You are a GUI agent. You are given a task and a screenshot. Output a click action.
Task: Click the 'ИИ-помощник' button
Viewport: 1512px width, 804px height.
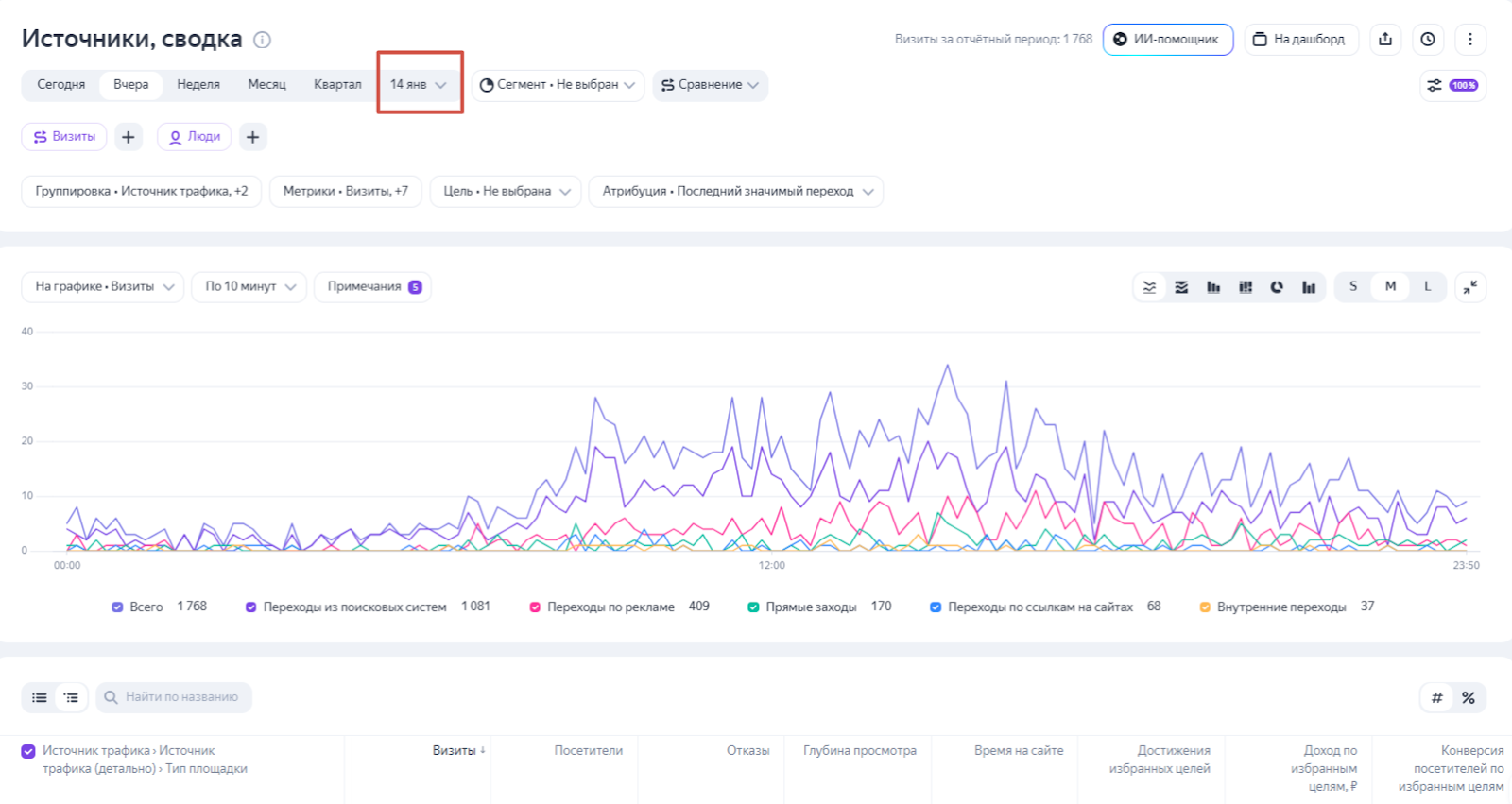[x=1167, y=40]
